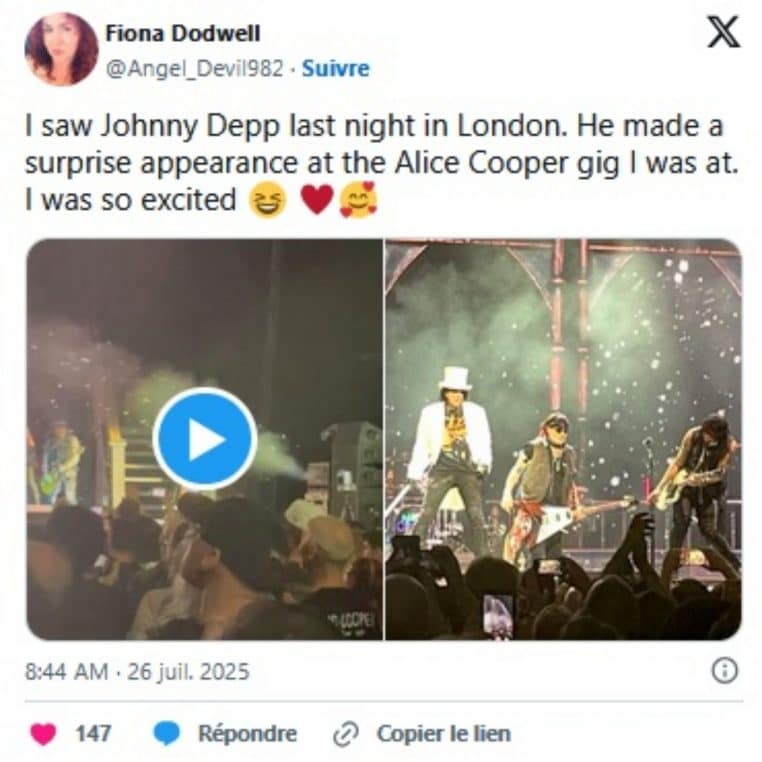This screenshot has height=762, width=762.
Task: Open the @Angel_Devil982 handle link
Action: click(x=197, y=69)
